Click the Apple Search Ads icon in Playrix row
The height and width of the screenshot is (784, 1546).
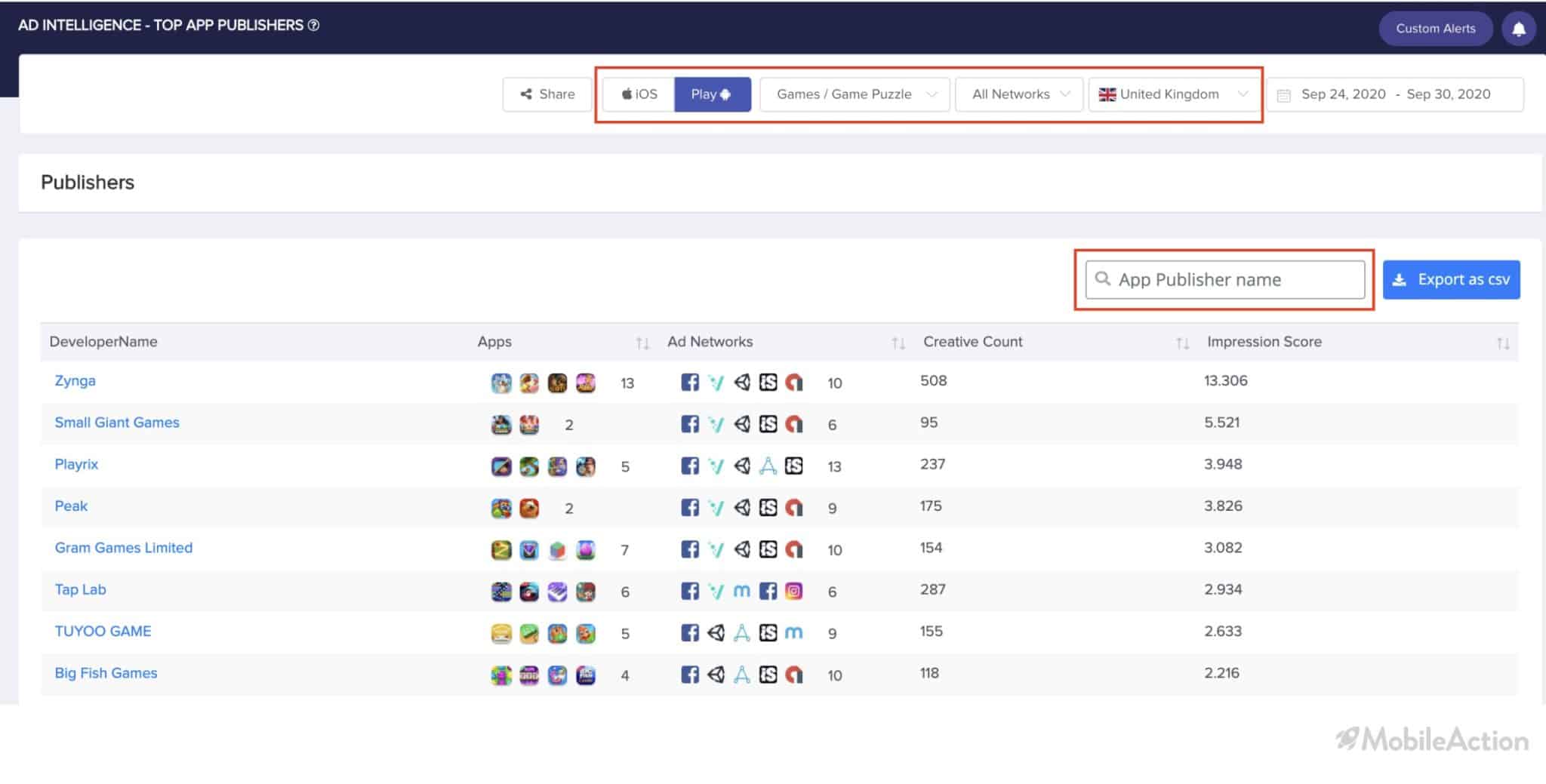(x=768, y=466)
